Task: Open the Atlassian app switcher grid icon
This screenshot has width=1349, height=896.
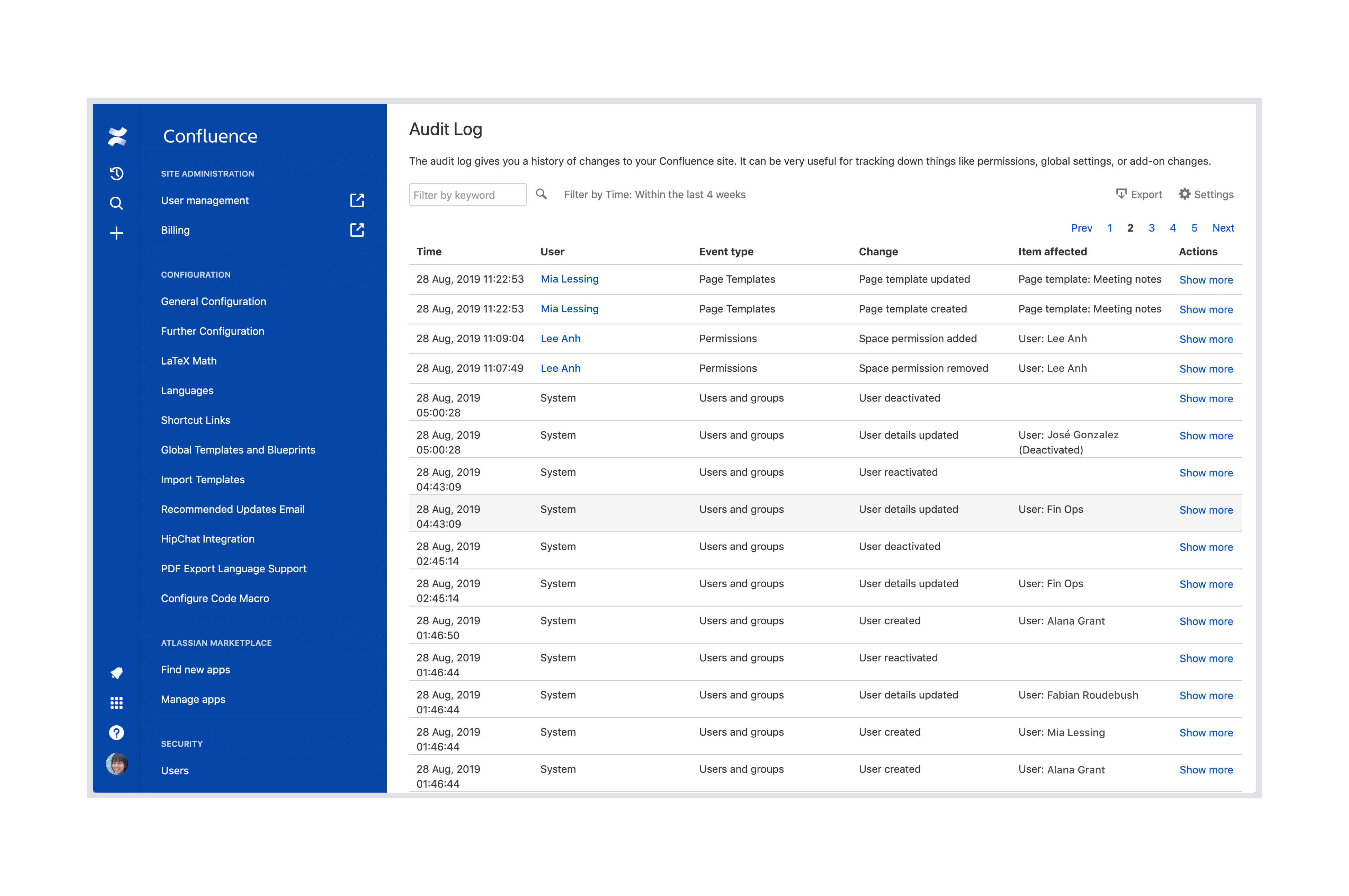Action: coord(117,703)
